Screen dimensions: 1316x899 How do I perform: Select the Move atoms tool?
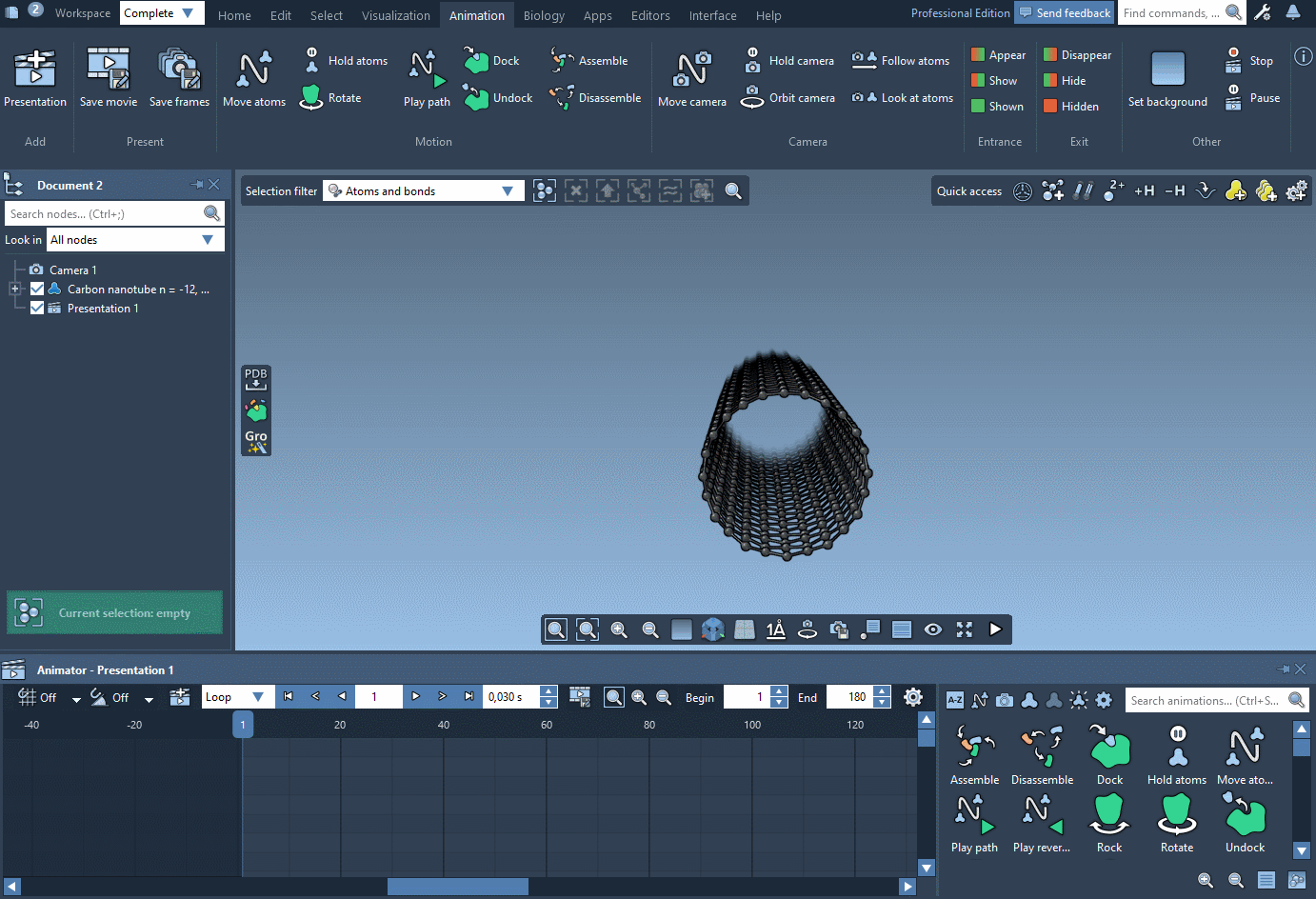point(253,76)
